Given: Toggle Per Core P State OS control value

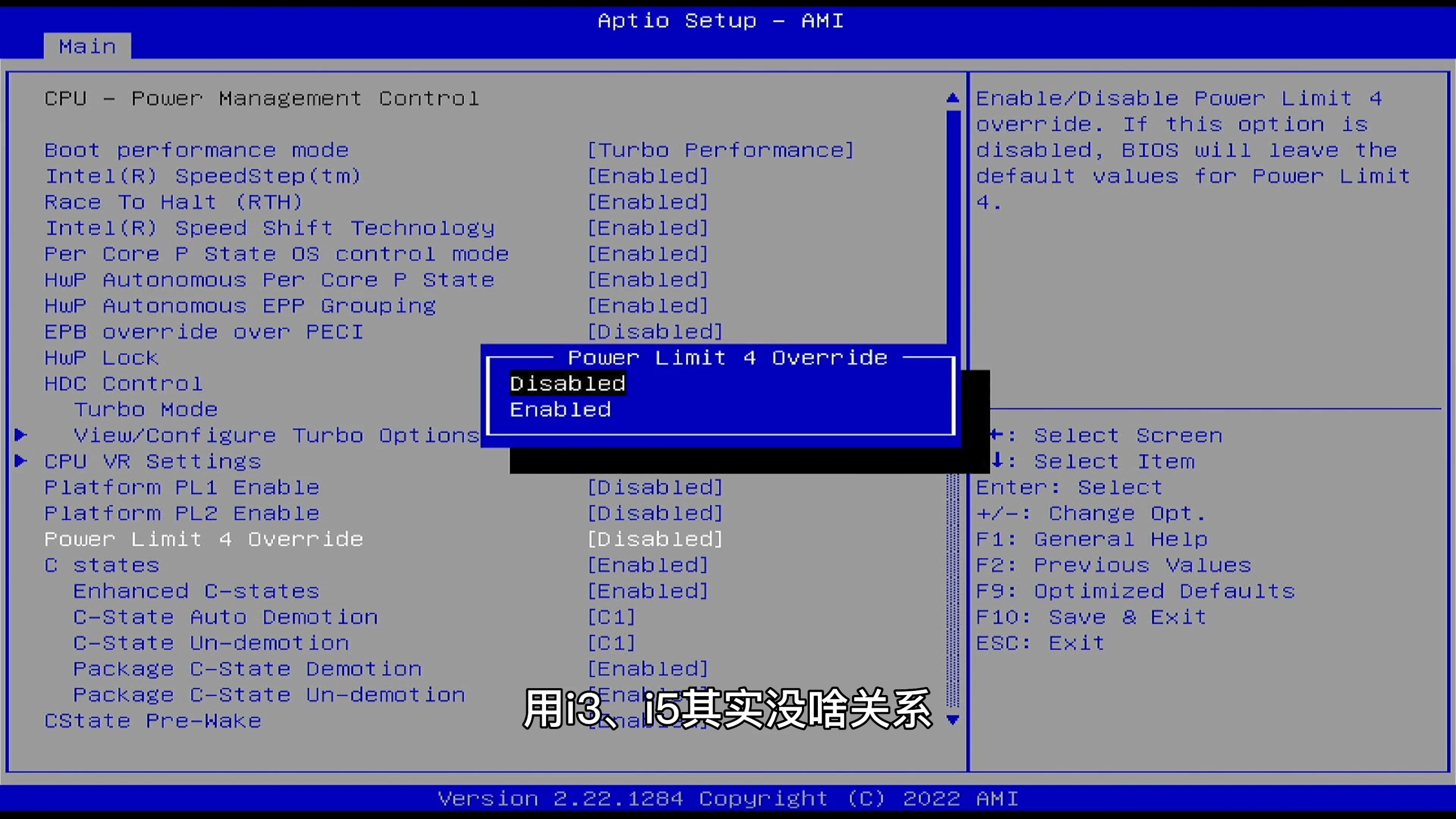Looking at the screenshot, I should tap(648, 254).
